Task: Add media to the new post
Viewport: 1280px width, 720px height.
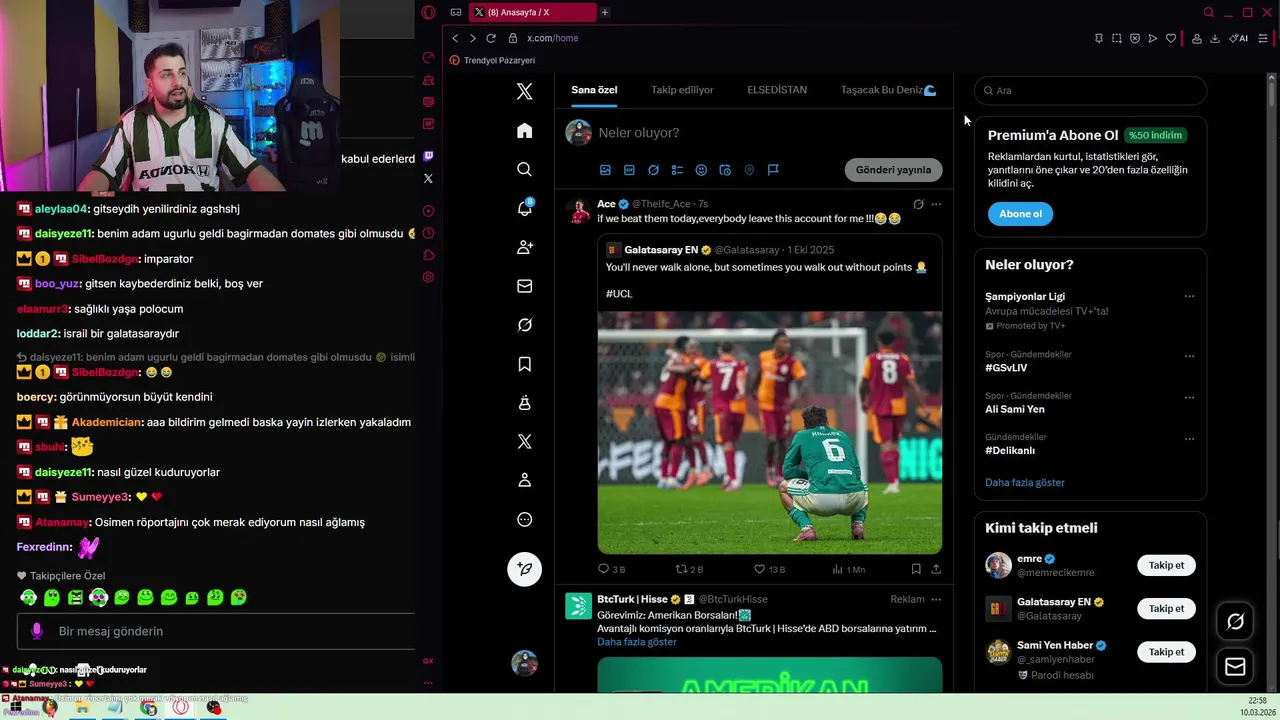Action: 605,170
